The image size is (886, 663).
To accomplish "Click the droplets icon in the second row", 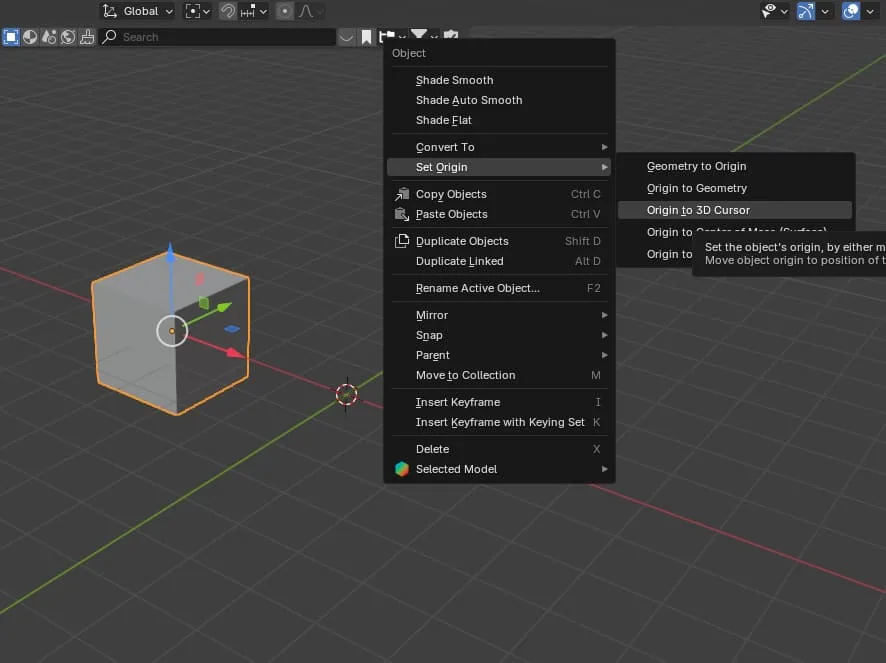I will [x=49, y=37].
